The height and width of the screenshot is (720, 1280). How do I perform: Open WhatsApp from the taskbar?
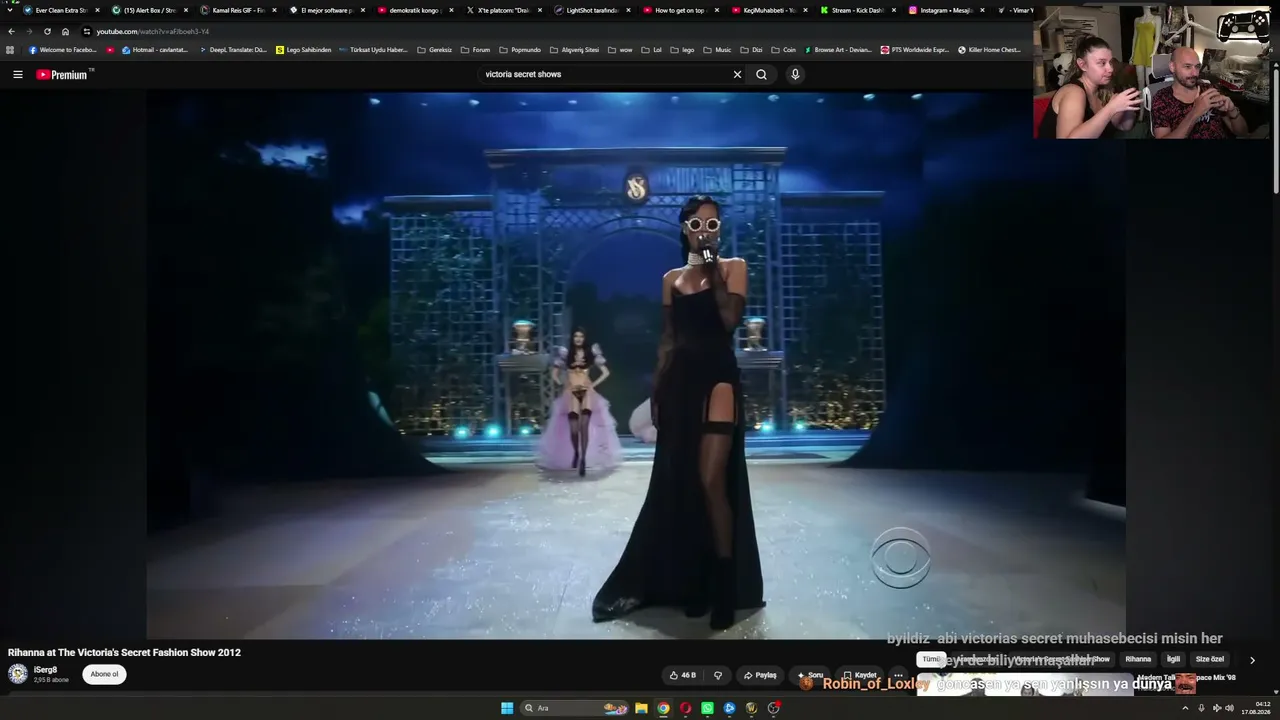click(707, 708)
